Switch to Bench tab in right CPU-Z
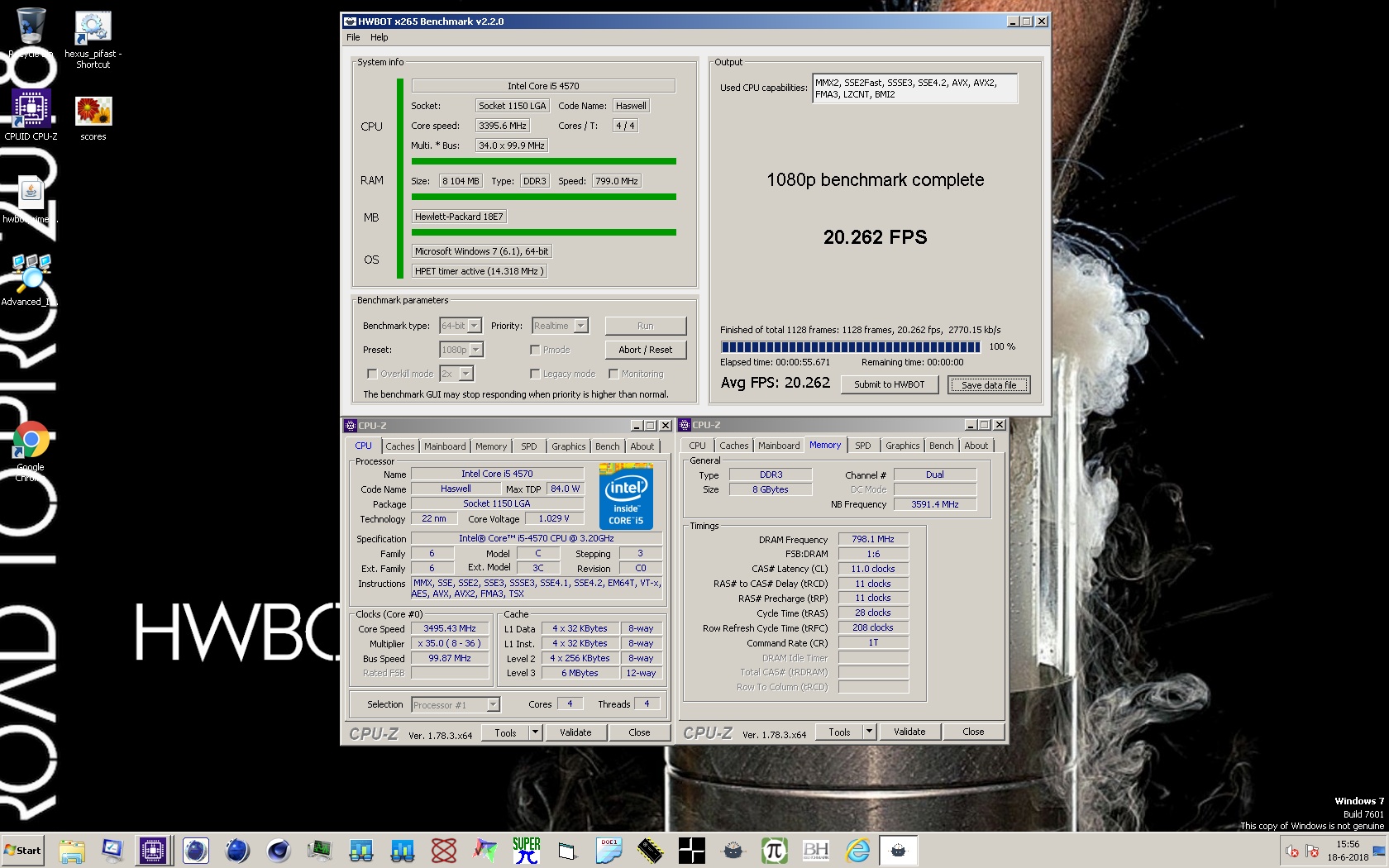 (941, 446)
